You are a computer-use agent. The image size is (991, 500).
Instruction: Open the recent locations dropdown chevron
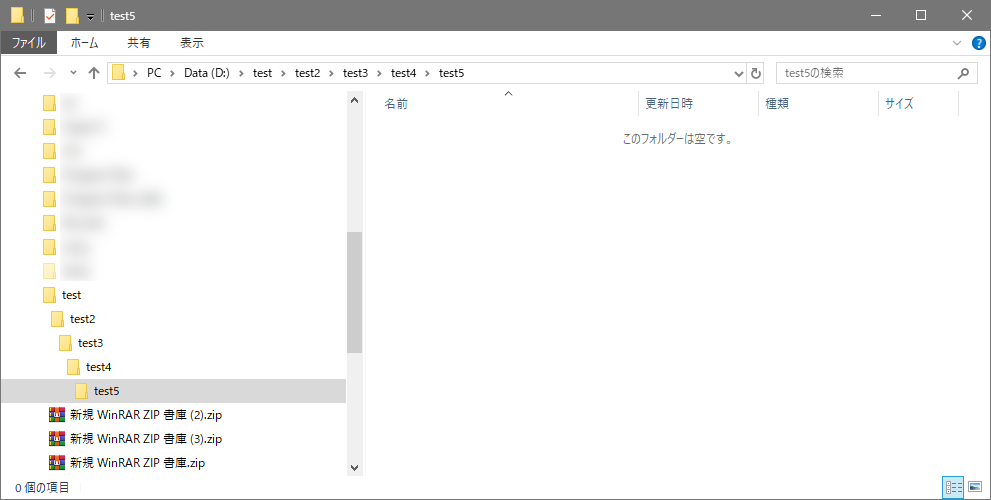(x=73, y=73)
